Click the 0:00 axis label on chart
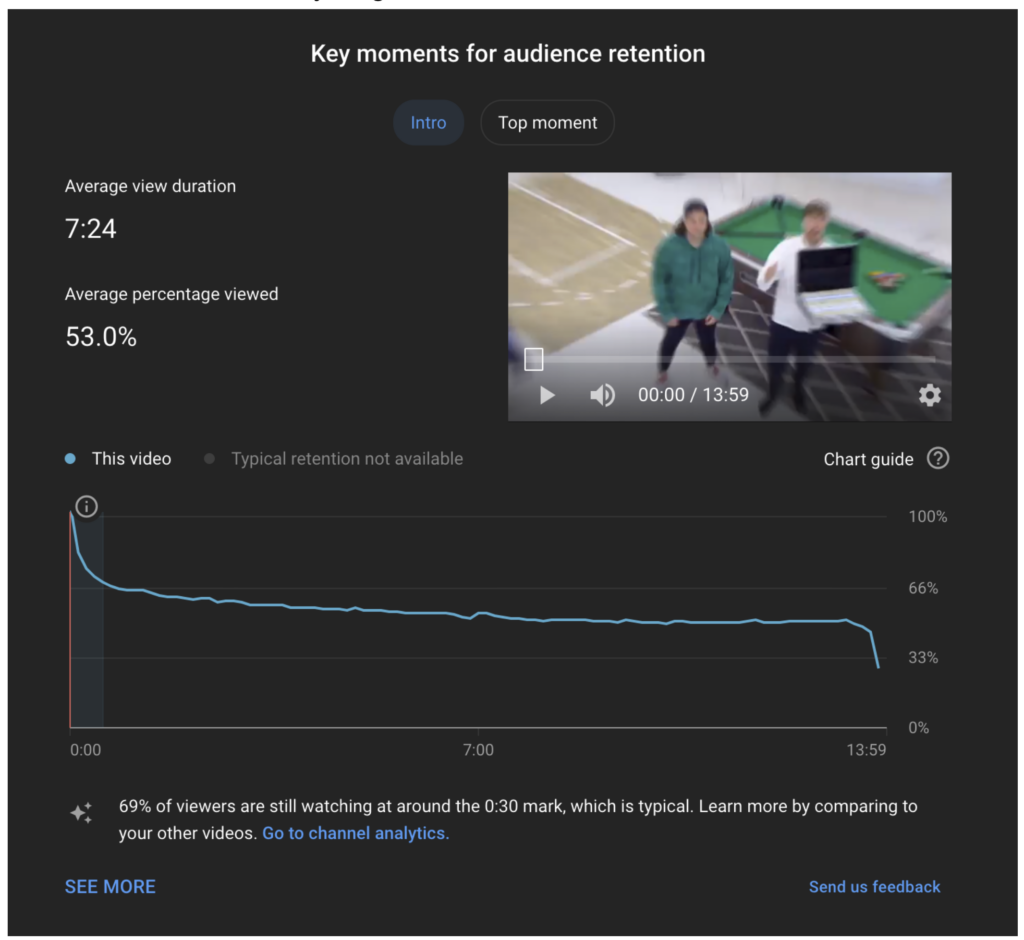This screenshot has height=940, width=1024. coord(86,750)
